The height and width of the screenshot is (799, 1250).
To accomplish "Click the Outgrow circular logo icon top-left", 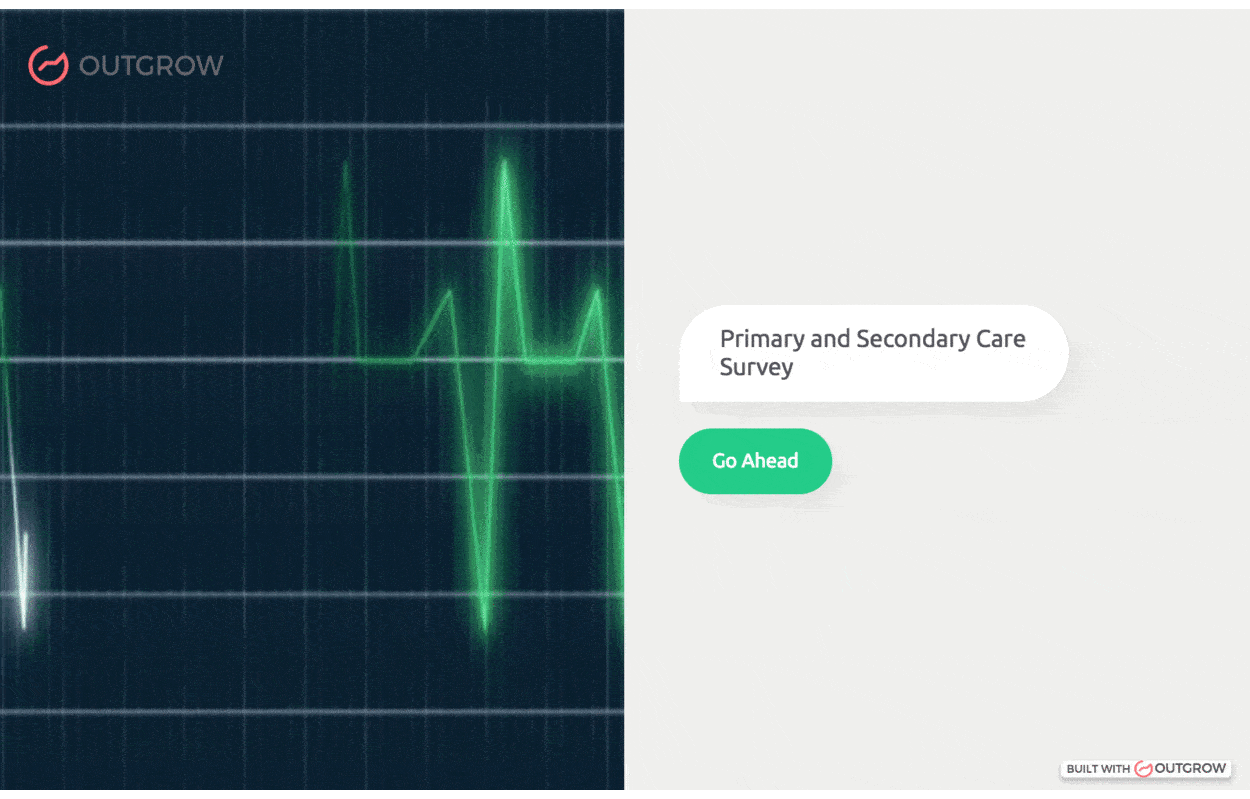I will tap(48, 65).
